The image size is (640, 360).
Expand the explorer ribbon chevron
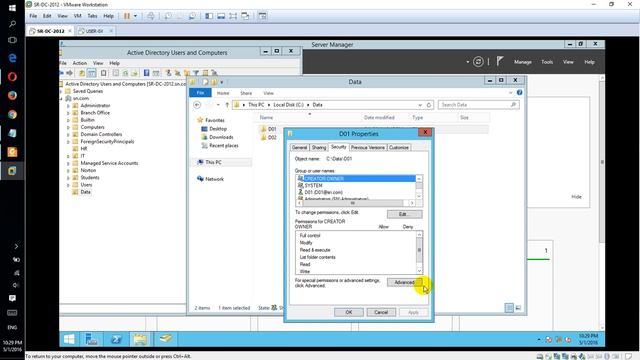click(x=510, y=93)
